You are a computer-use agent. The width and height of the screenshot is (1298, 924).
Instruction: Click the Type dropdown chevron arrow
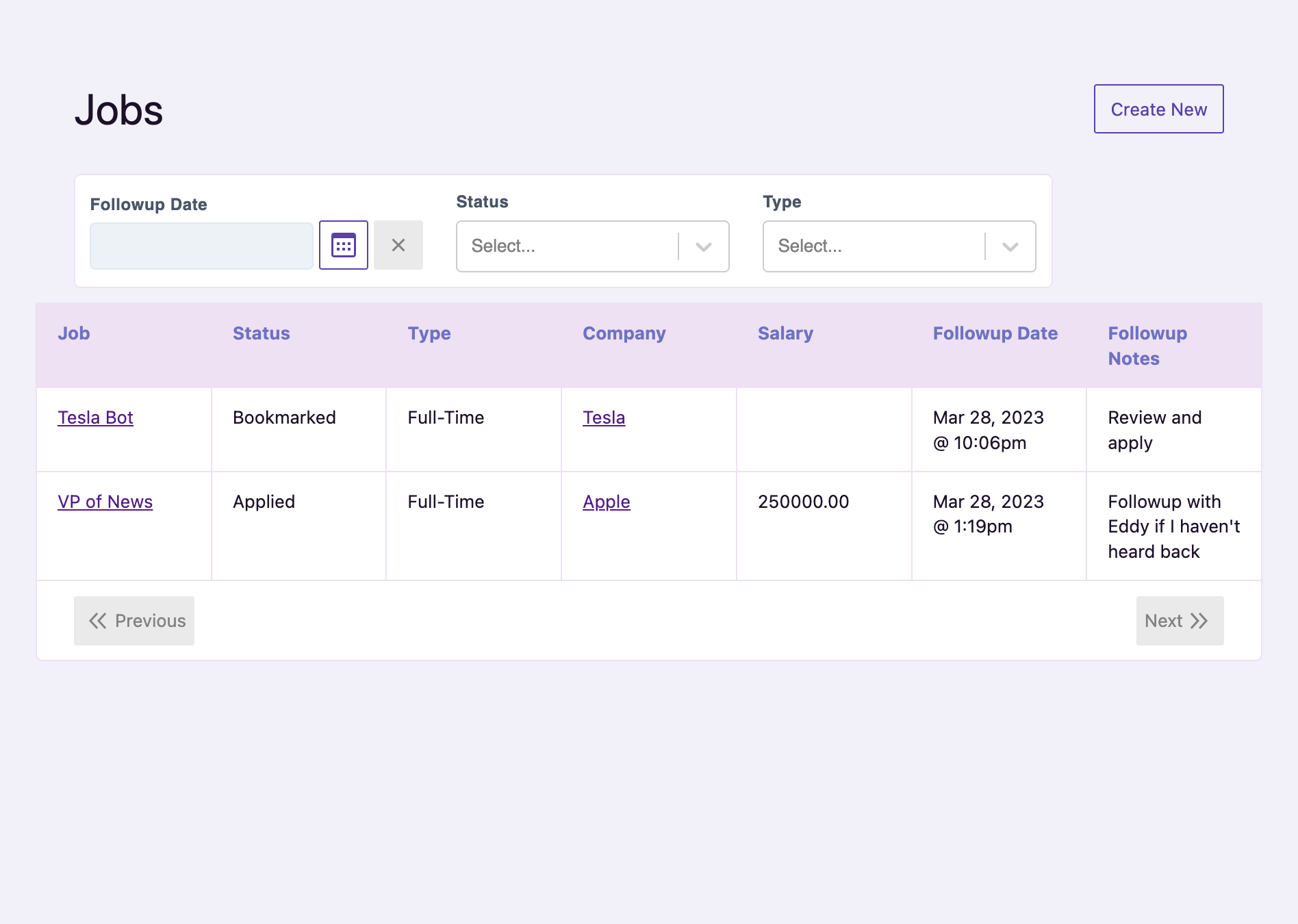click(1010, 246)
